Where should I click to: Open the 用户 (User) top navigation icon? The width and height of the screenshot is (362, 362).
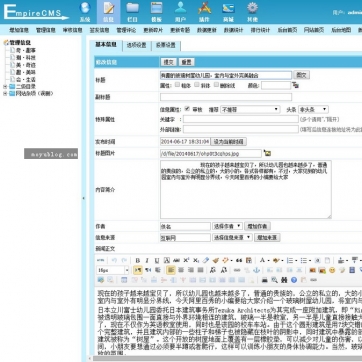[x=180, y=12]
